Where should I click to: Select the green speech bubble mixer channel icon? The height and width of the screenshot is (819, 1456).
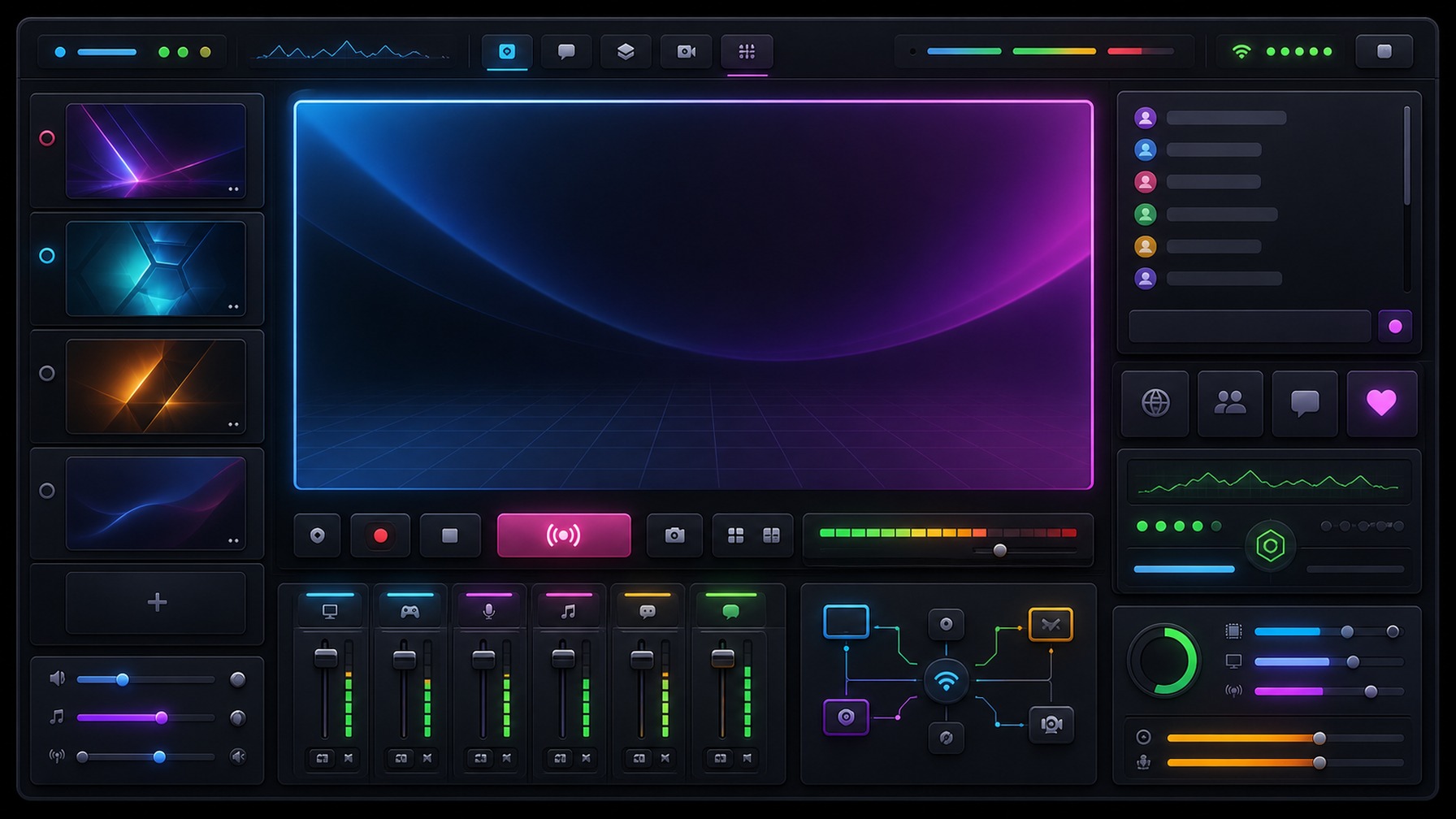[730, 612]
